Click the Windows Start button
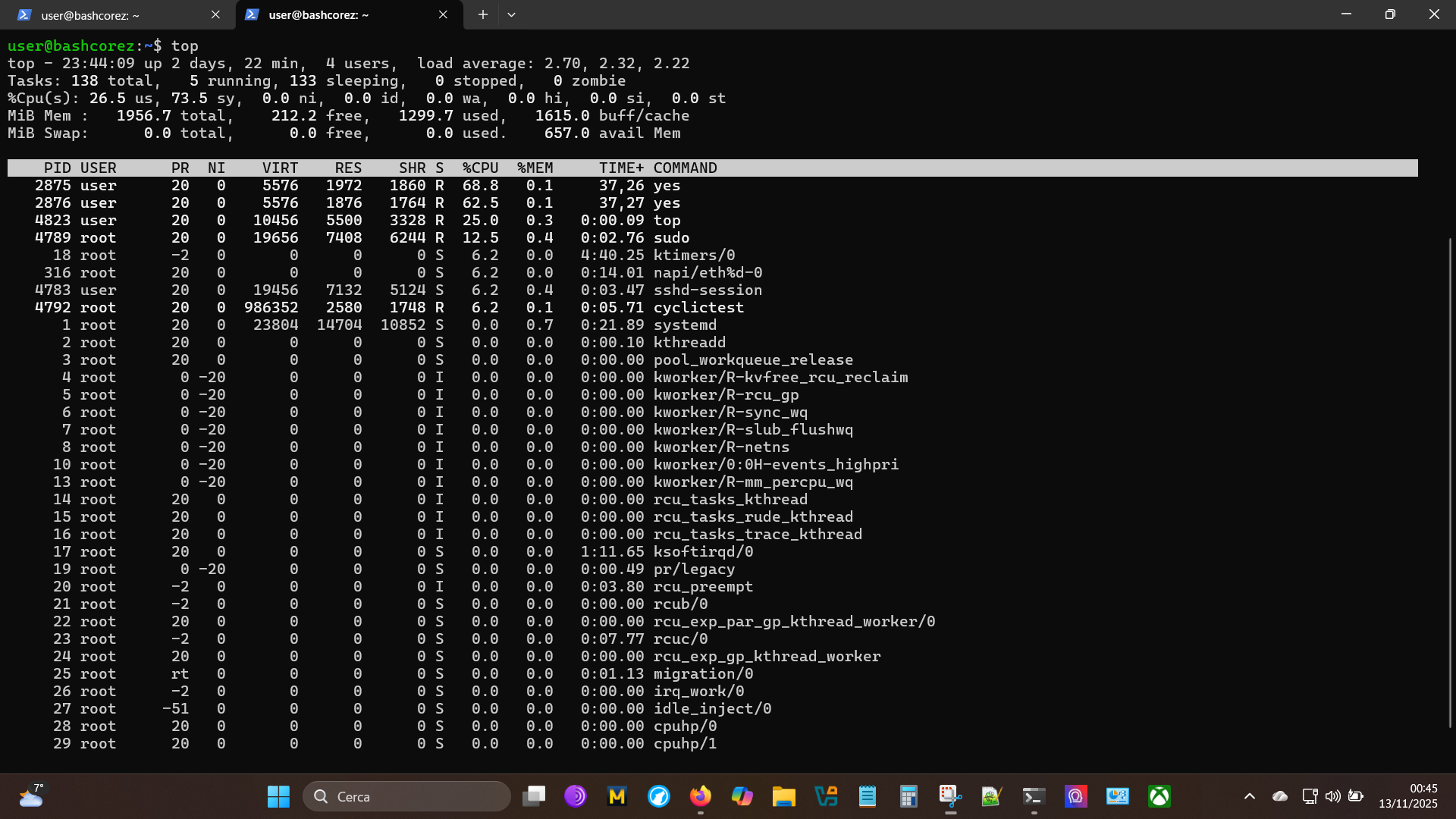The image size is (1456, 819). click(278, 796)
